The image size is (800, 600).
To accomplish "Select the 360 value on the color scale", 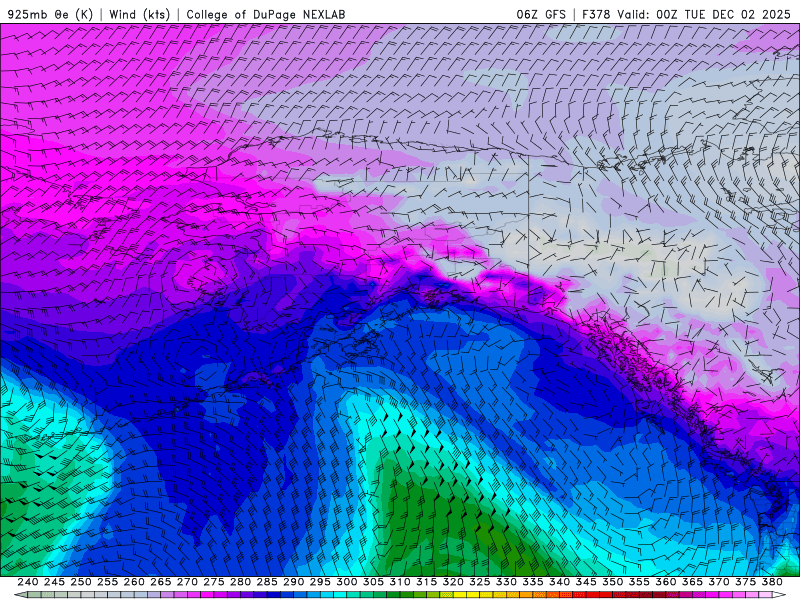I will (x=666, y=582).
